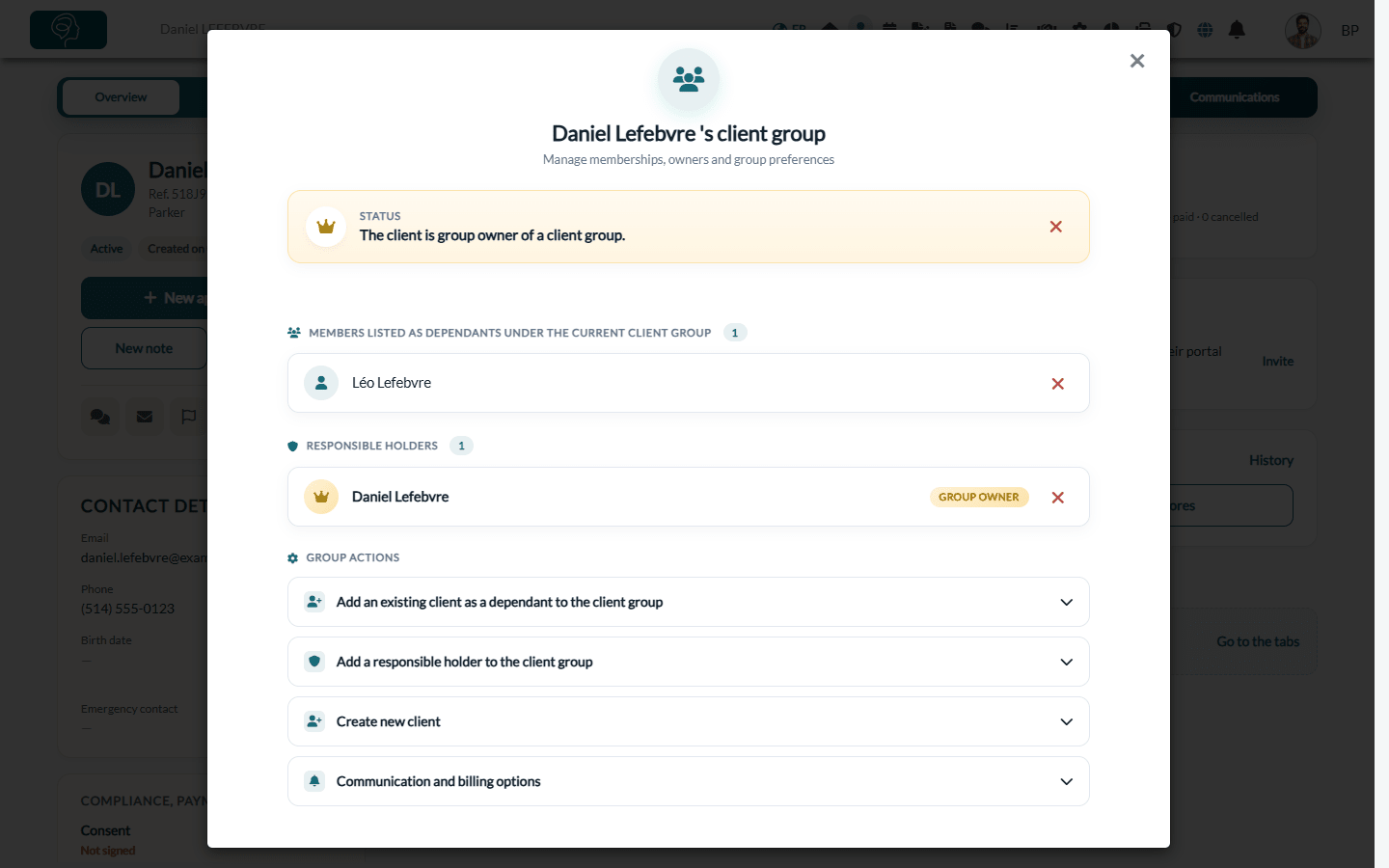This screenshot has height=868, width=1389.
Task: Select the Daniel Lefebvre holder name
Action: coord(400,497)
